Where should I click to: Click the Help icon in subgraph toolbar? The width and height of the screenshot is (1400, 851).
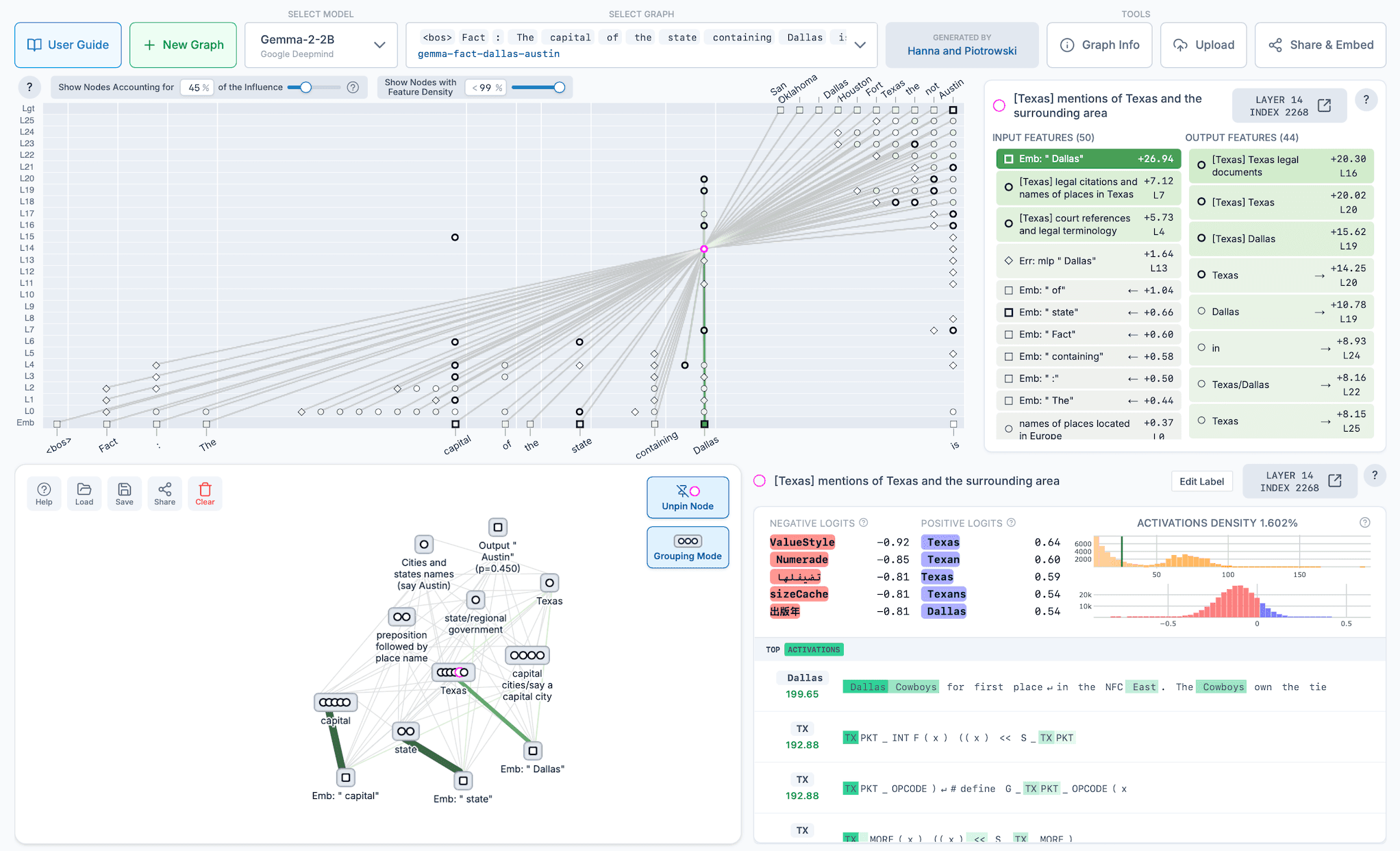click(x=44, y=493)
